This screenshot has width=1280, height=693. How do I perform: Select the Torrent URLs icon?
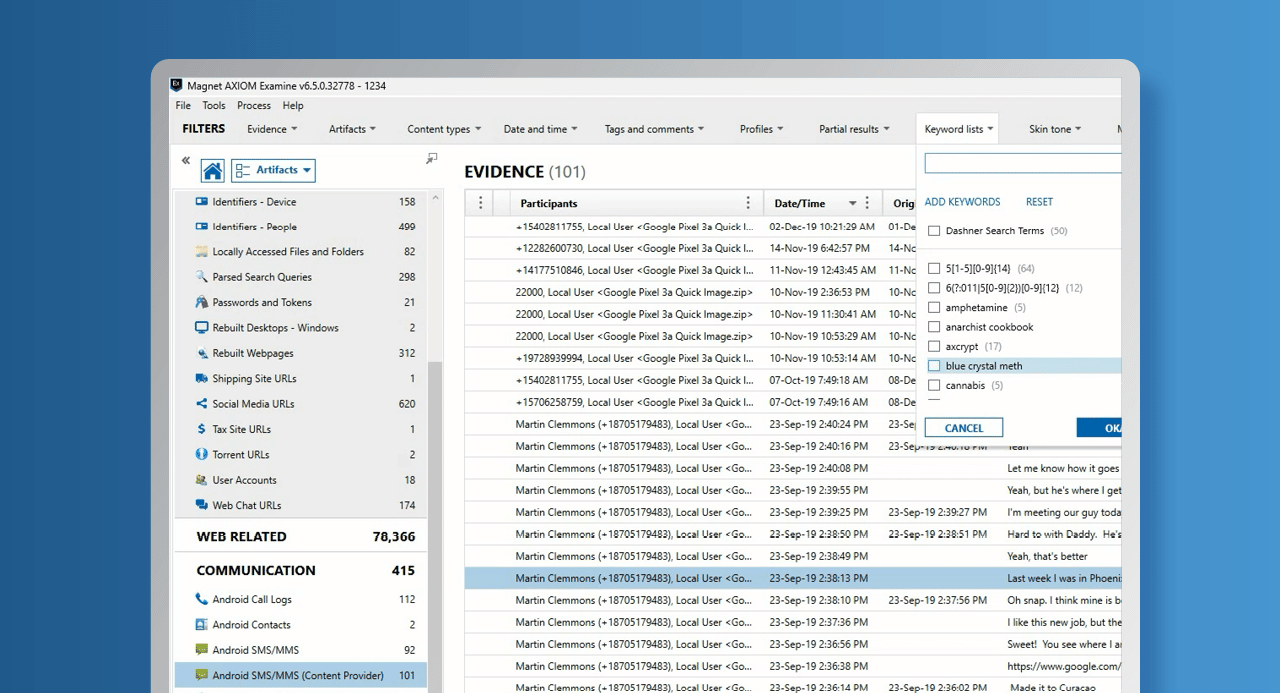pos(202,455)
